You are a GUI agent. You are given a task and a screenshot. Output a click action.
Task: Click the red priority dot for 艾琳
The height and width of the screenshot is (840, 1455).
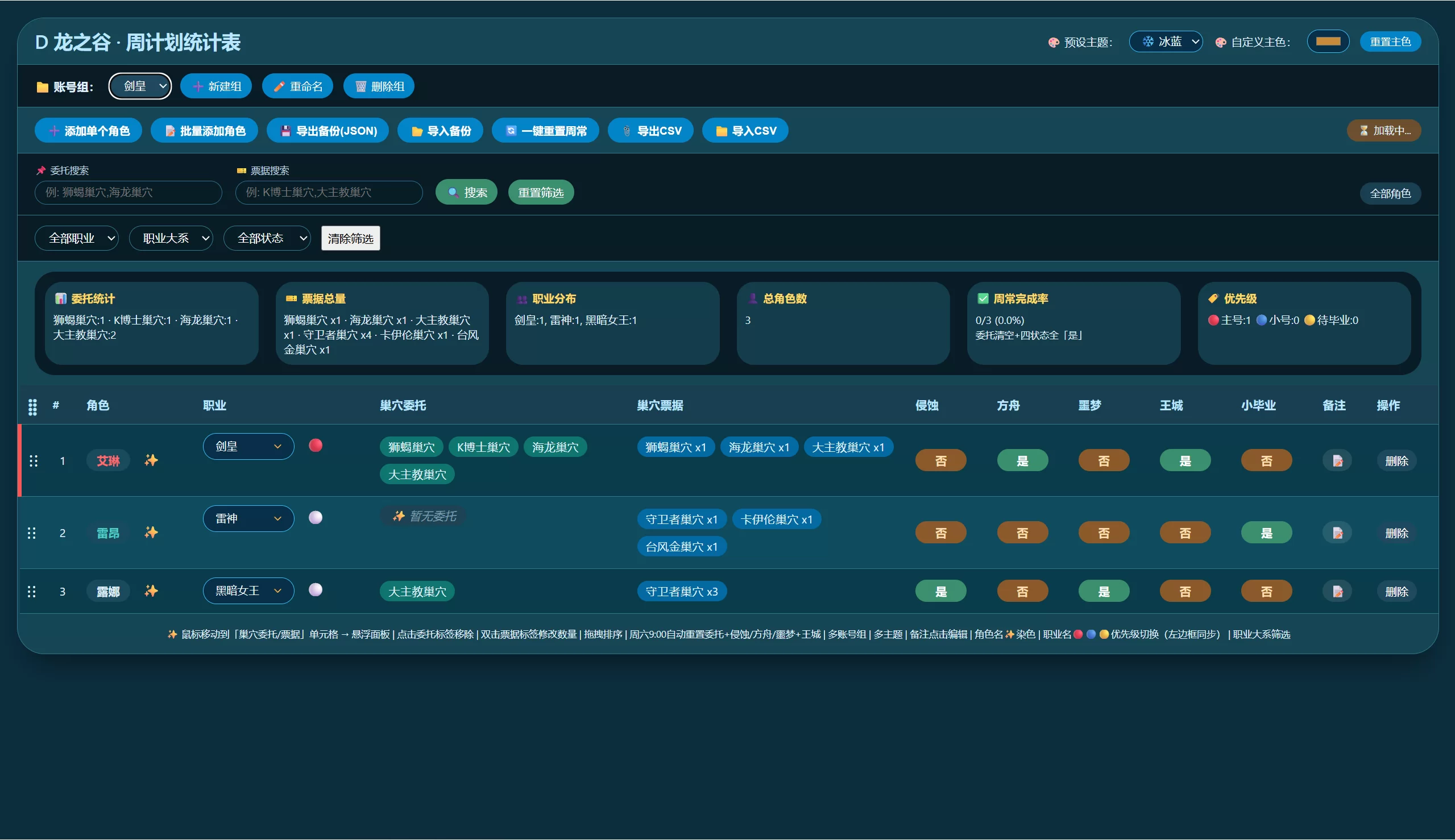316,446
